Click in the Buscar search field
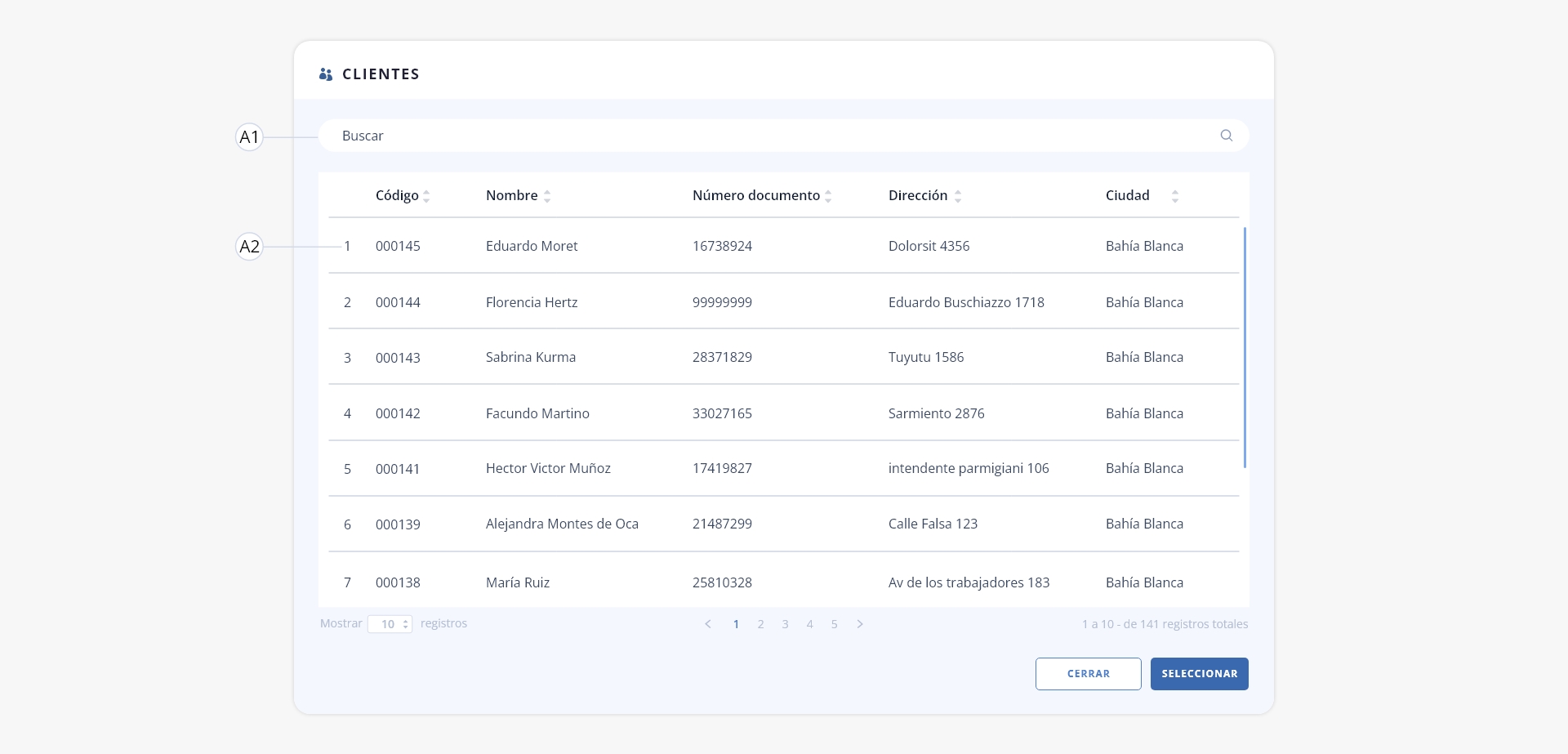 [783, 136]
